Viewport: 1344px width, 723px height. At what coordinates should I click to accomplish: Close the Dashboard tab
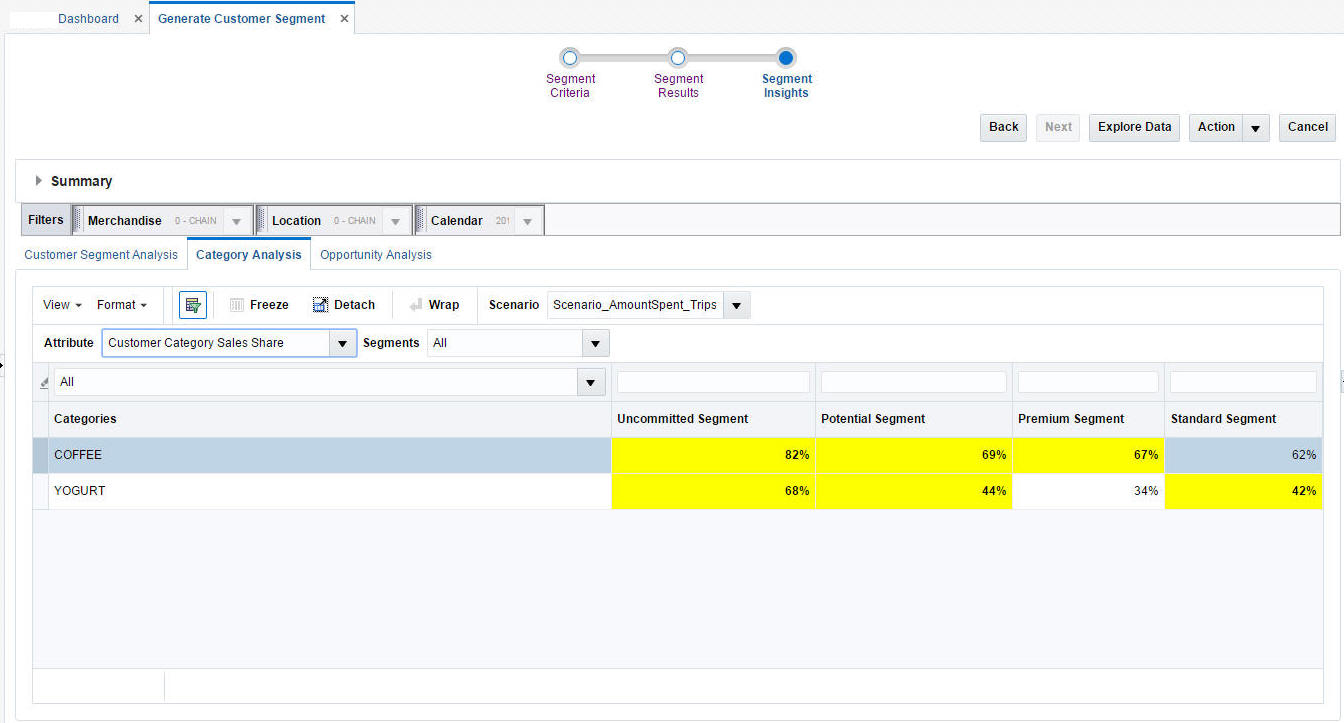138,19
